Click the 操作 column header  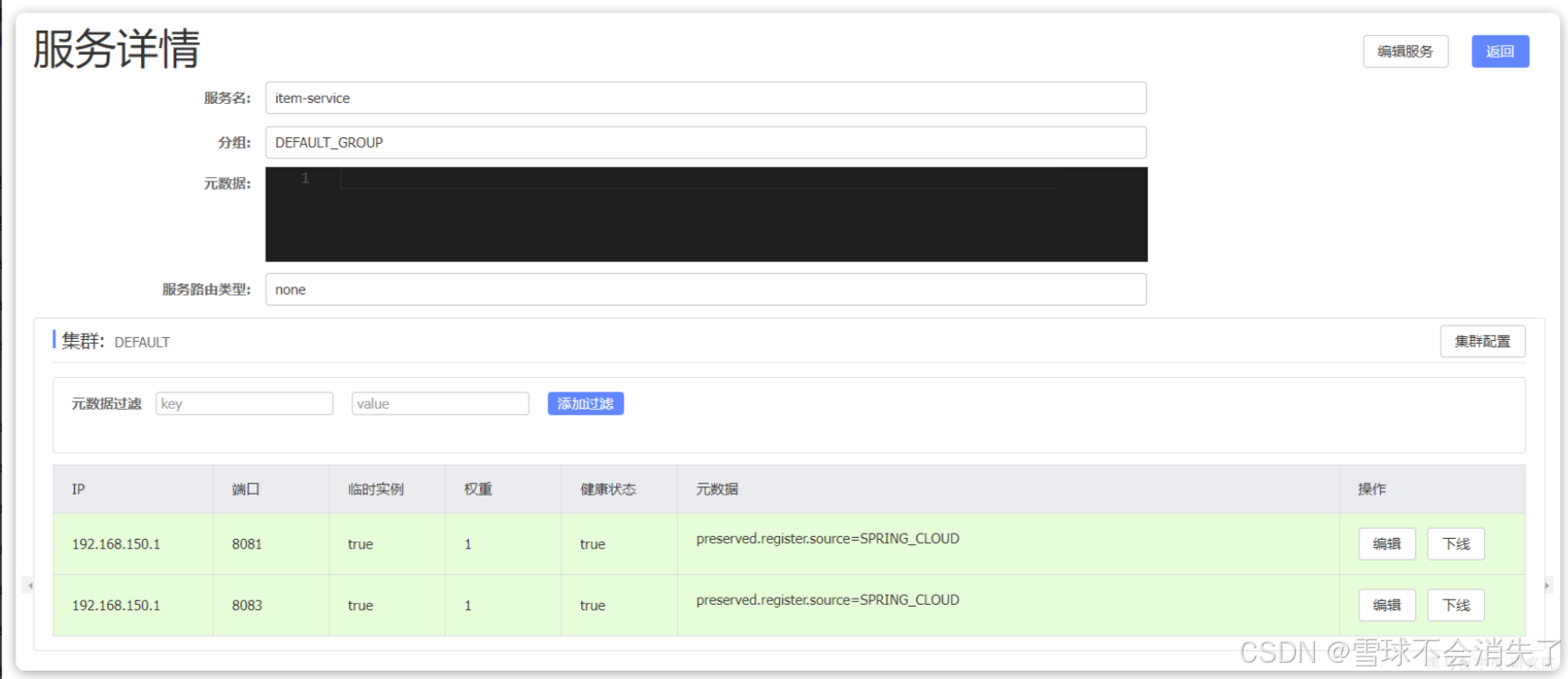(1432, 489)
